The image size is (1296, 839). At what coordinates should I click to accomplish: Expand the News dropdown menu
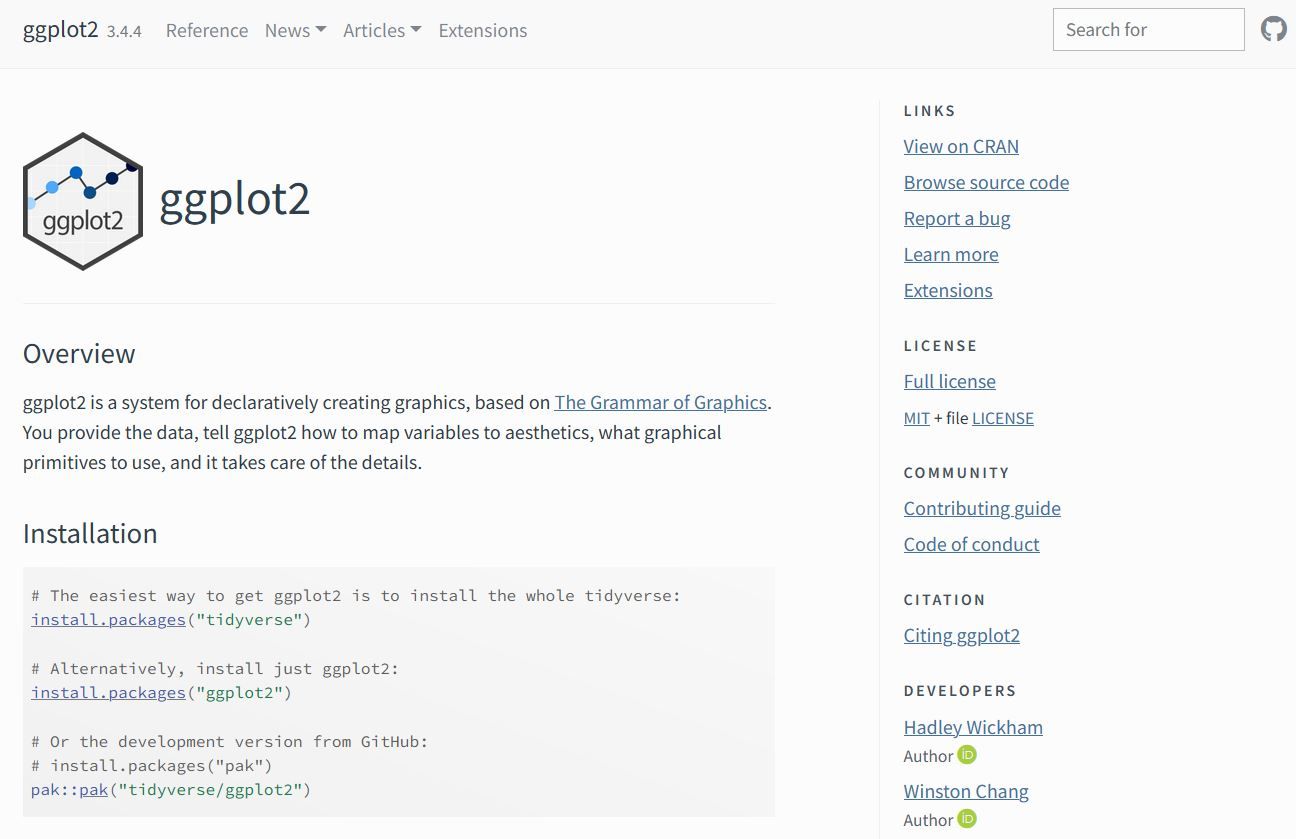[295, 30]
